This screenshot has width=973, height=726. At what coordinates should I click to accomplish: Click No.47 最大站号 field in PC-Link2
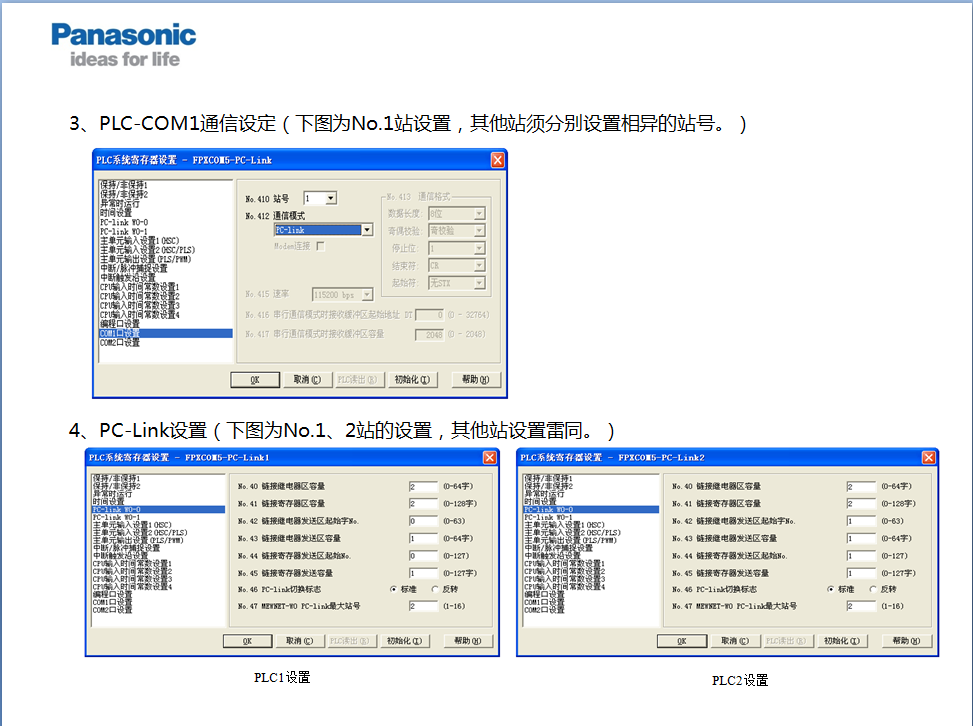point(860,607)
